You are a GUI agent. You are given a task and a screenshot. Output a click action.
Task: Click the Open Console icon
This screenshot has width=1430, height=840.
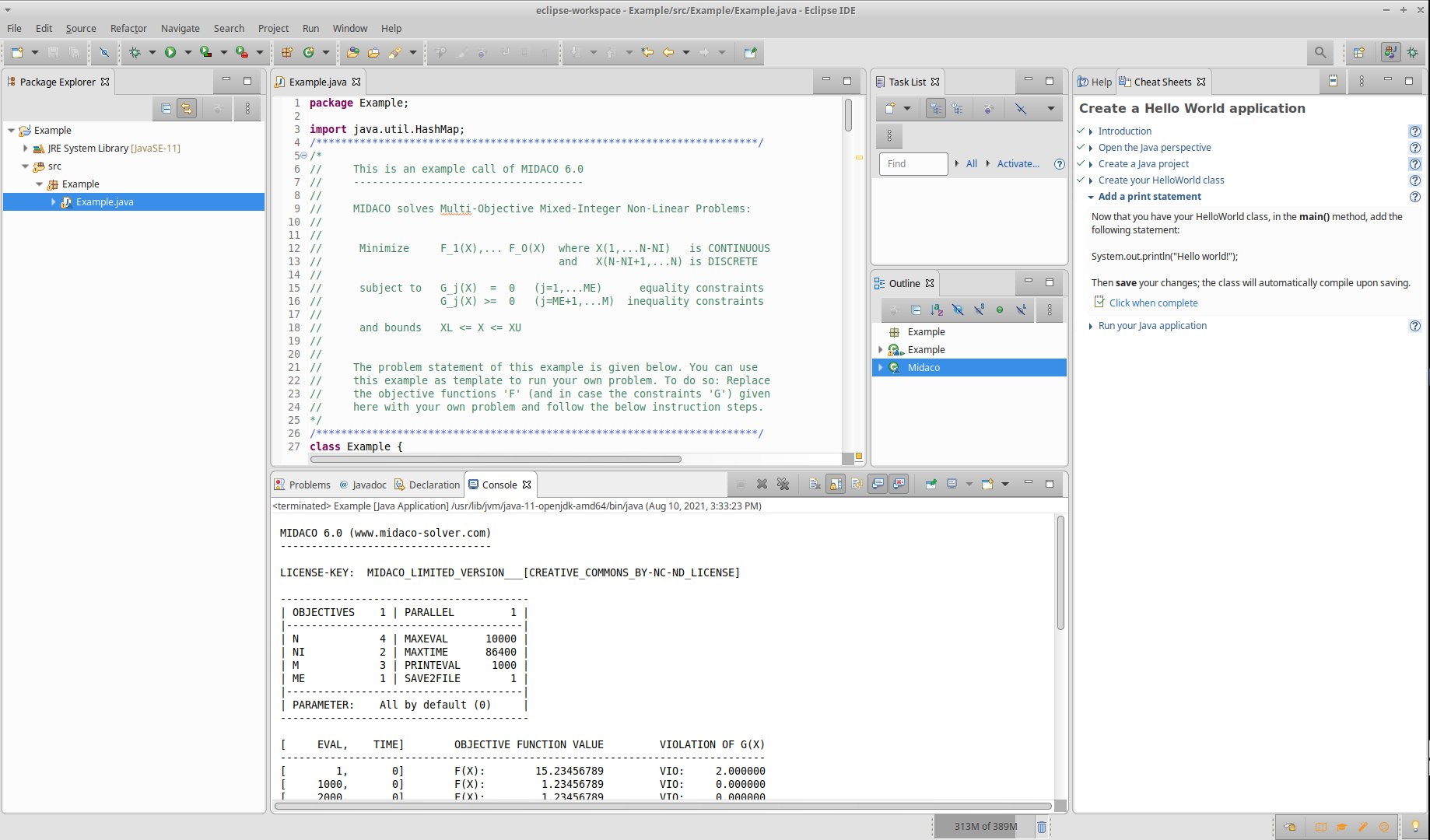(x=987, y=484)
